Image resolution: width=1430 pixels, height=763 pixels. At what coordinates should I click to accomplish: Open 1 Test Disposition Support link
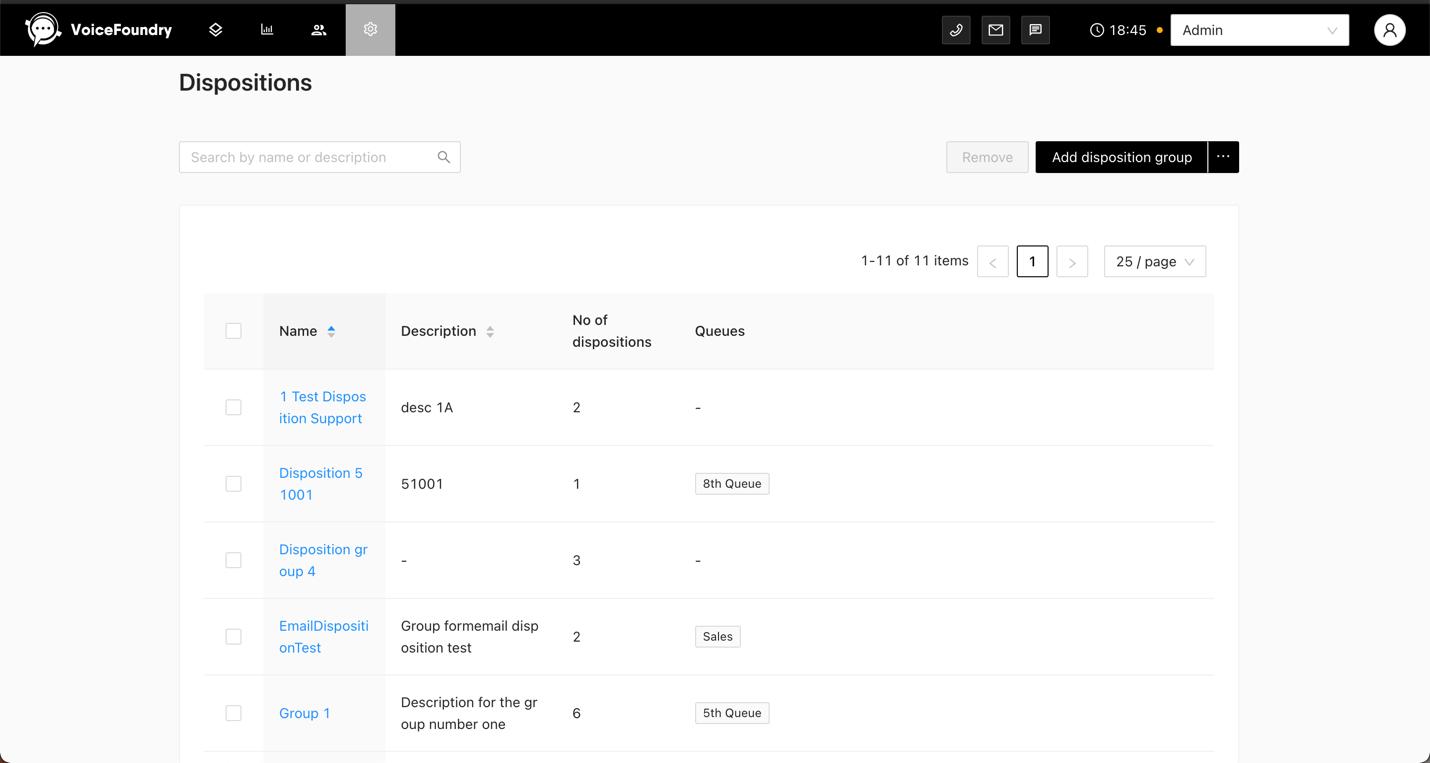pyautogui.click(x=323, y=407)
